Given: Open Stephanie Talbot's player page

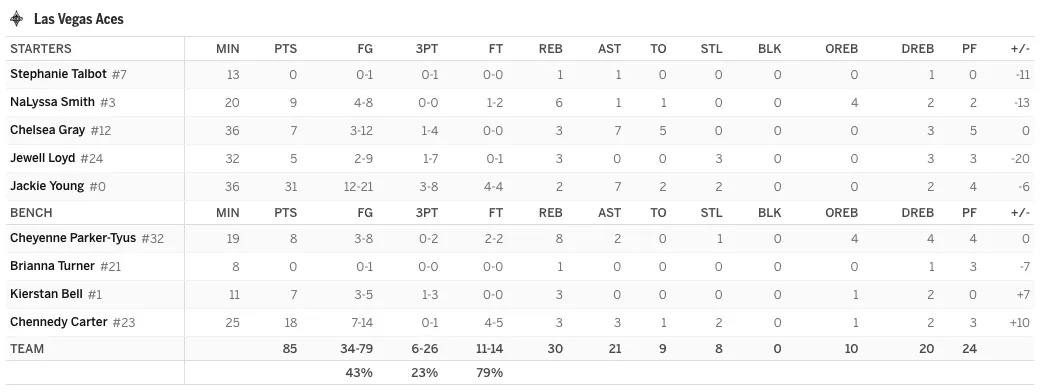Looking at the screenshot, I should 58,74.
